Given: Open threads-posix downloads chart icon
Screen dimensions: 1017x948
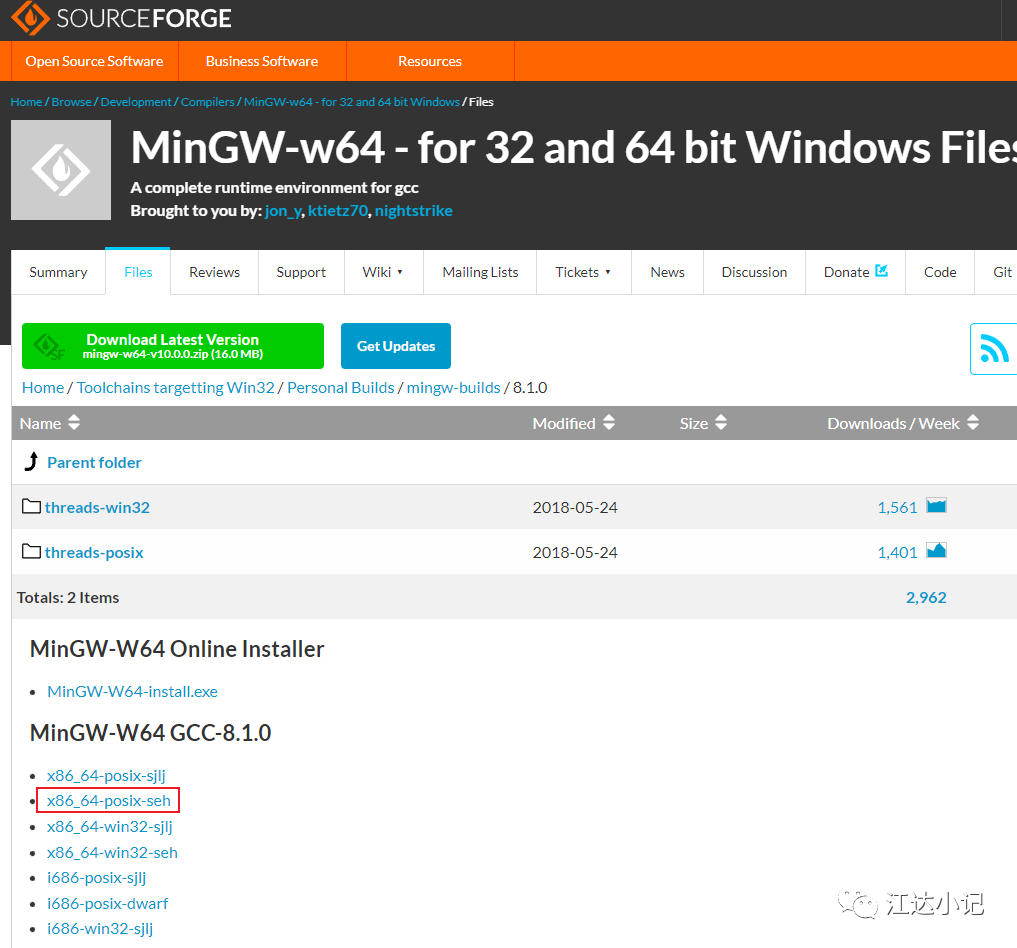Looking at the screenshot, I should 936,551.
